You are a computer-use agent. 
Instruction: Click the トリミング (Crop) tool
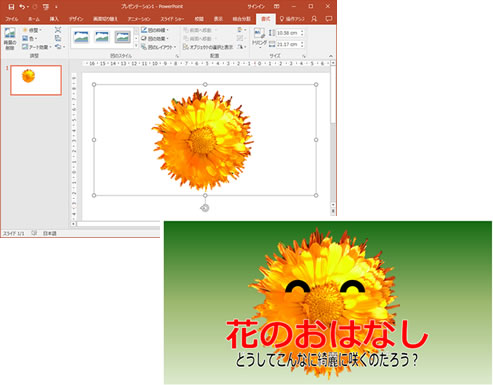coord(259,38)
